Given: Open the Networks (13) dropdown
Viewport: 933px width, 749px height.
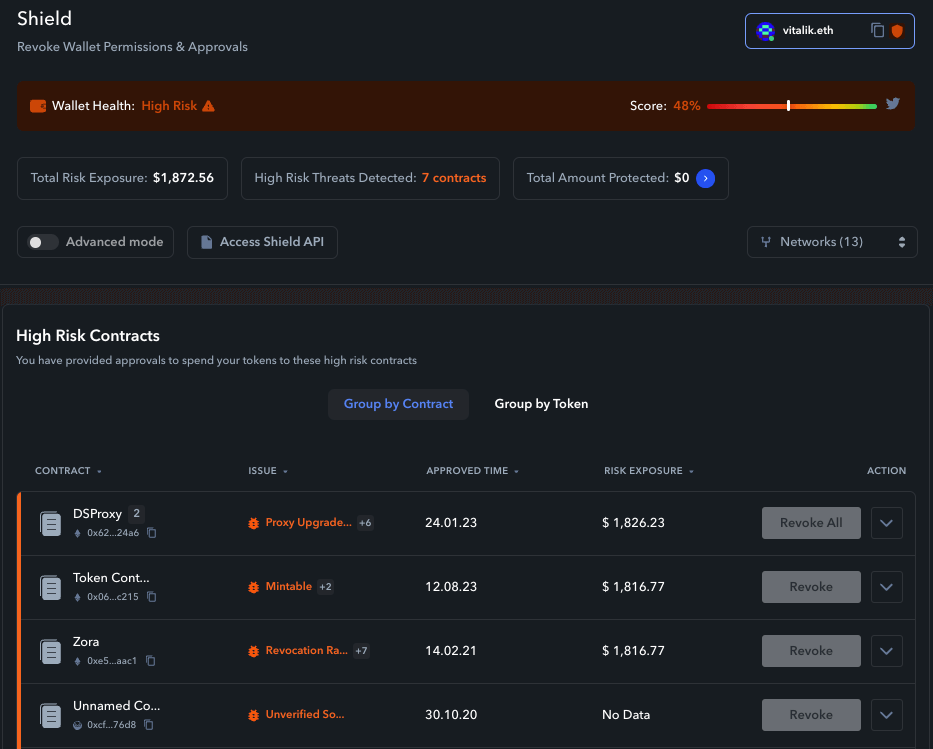Looking at the screenshot, I should coord(832,242).
